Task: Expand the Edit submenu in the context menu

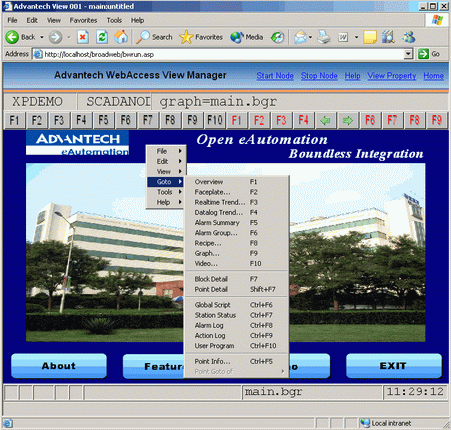Action: 166,161
